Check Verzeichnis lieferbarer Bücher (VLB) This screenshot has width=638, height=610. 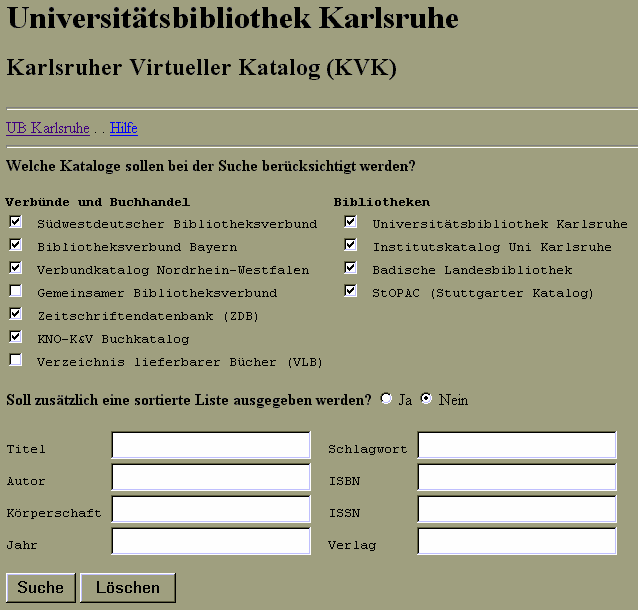tap(15, 360)
